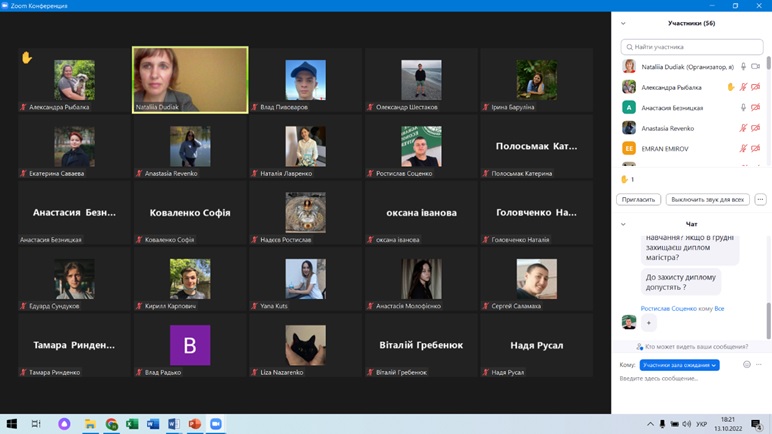Click the raised hand count icon
The width and height of the screenshot is (772, 434).
(624, 179)
